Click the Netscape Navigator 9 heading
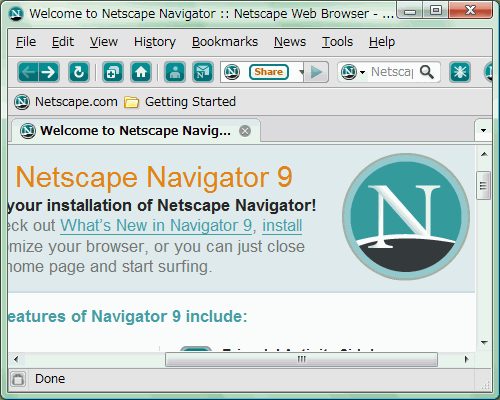Viewport: 500px width, 400px height. pos(154,178)
